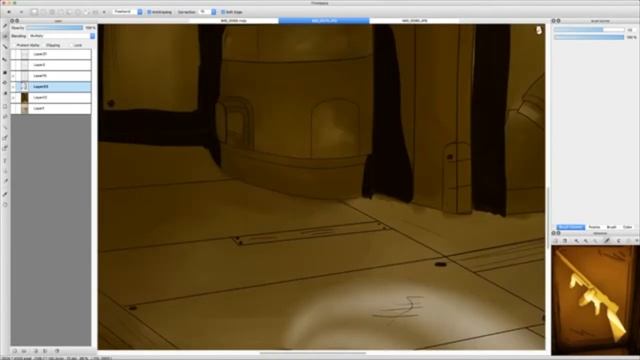Open the Color panel tab
The width and height of the screenshot is (640, 360).
click(627, 227)
